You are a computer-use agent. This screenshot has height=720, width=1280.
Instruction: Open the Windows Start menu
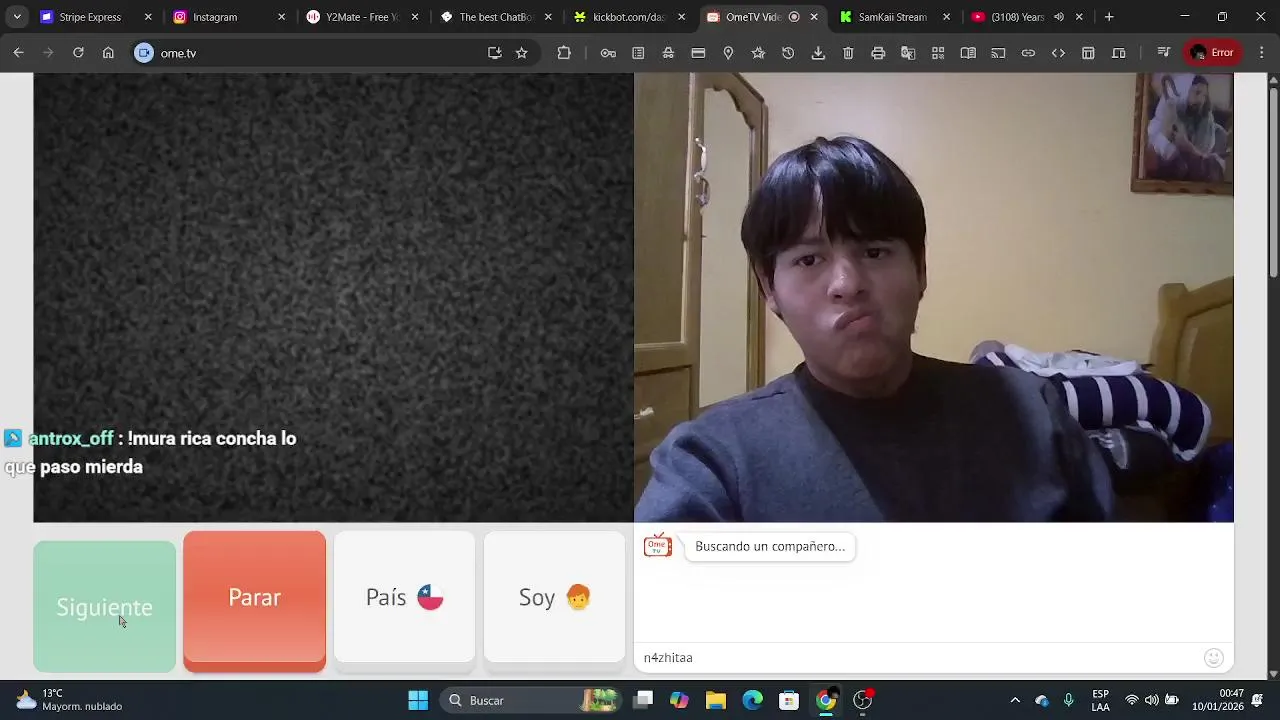tap(418, 700)
